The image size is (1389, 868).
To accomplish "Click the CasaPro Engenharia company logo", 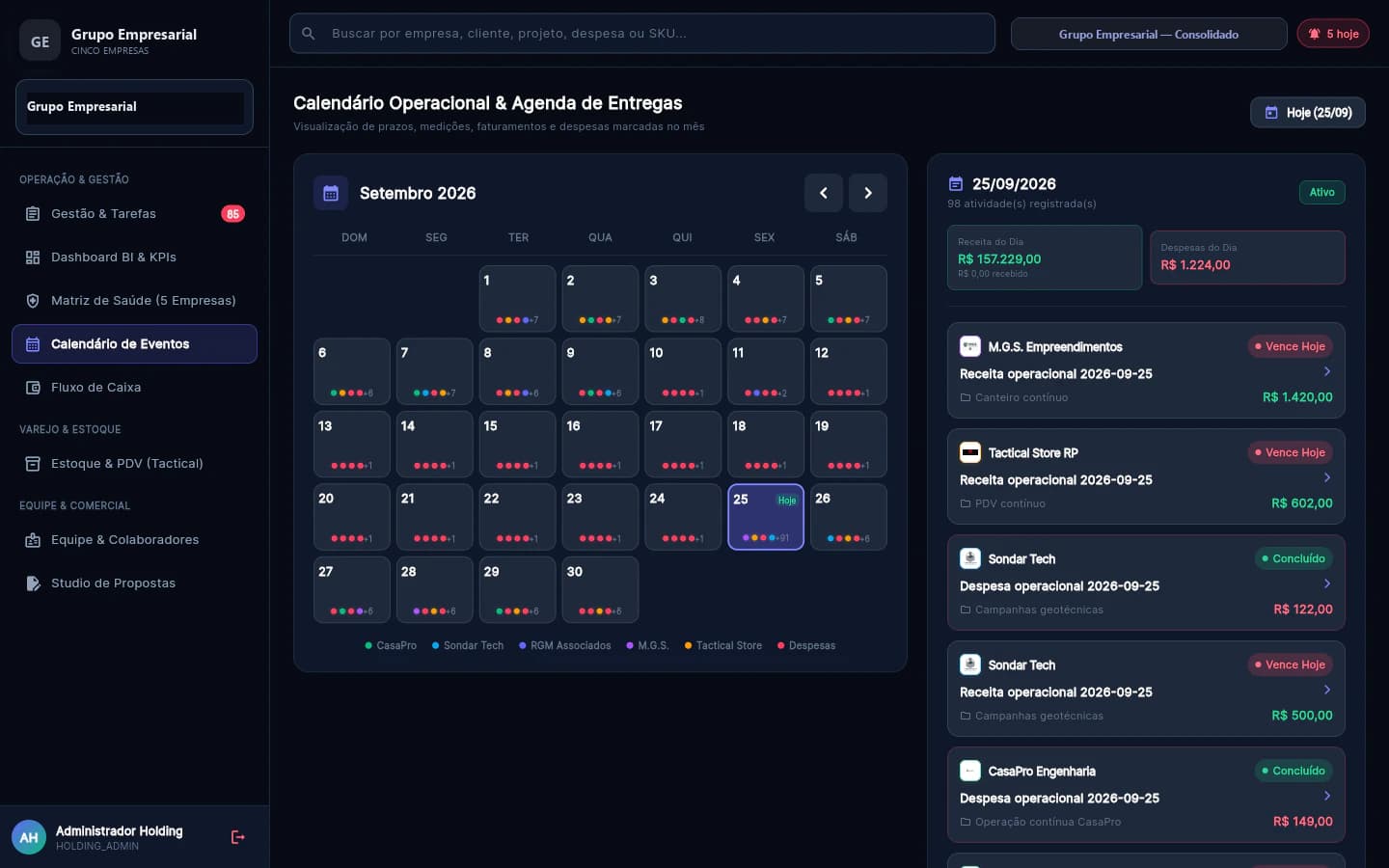I will pos(970,771).
